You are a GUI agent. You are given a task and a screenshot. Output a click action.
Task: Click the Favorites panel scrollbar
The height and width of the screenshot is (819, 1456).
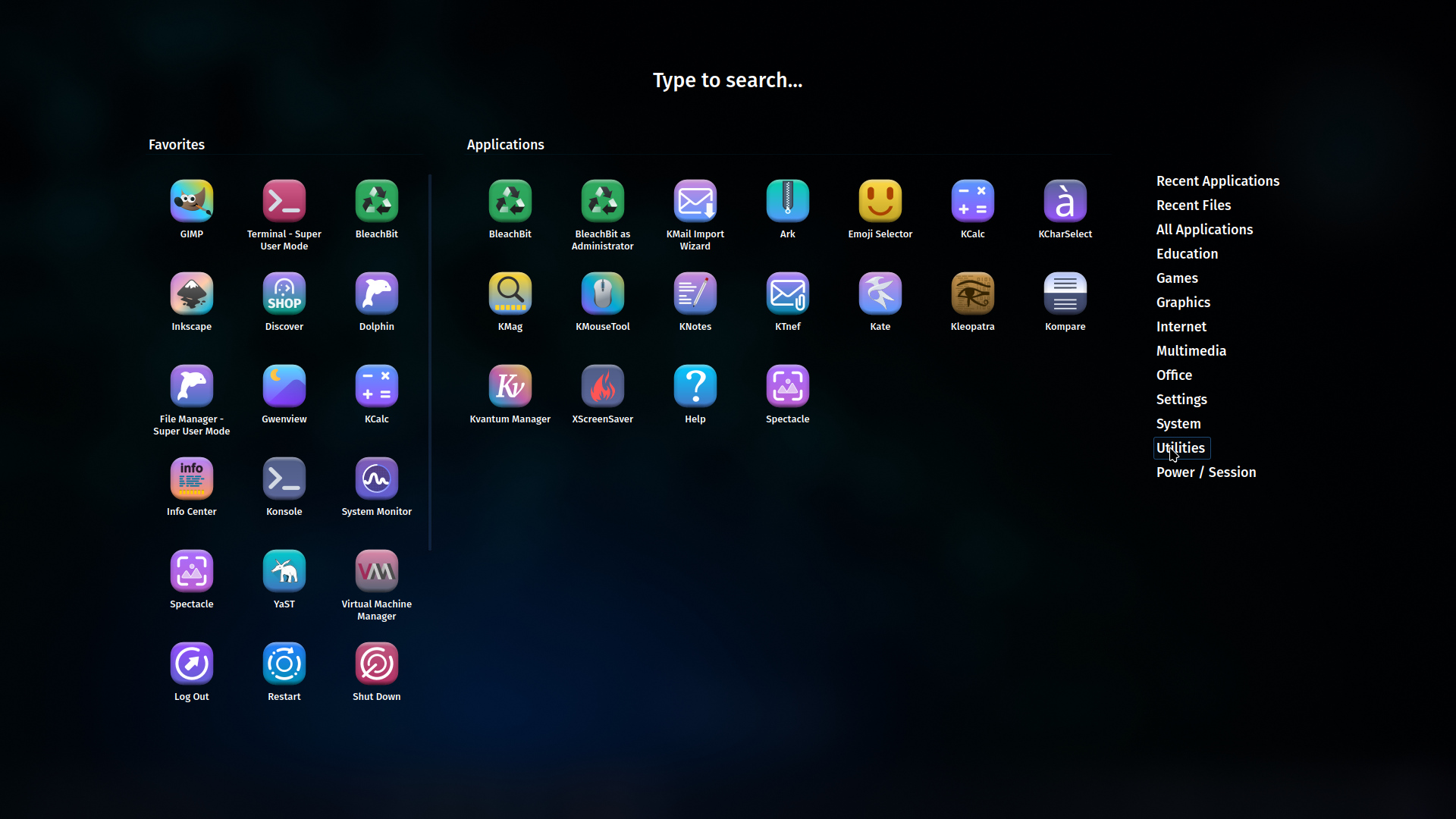430,362
